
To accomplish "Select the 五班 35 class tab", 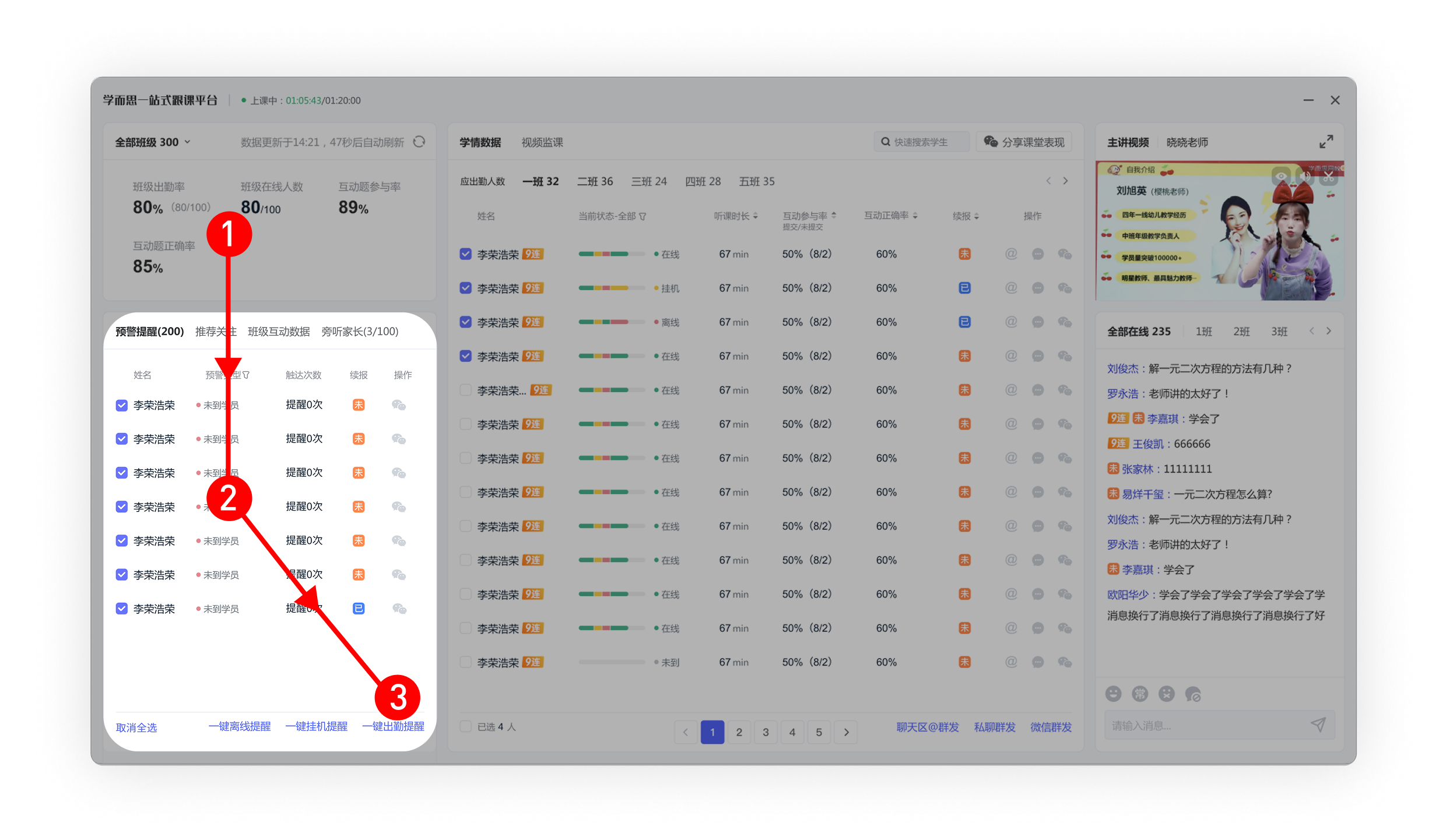I will (x=757, y=181).
